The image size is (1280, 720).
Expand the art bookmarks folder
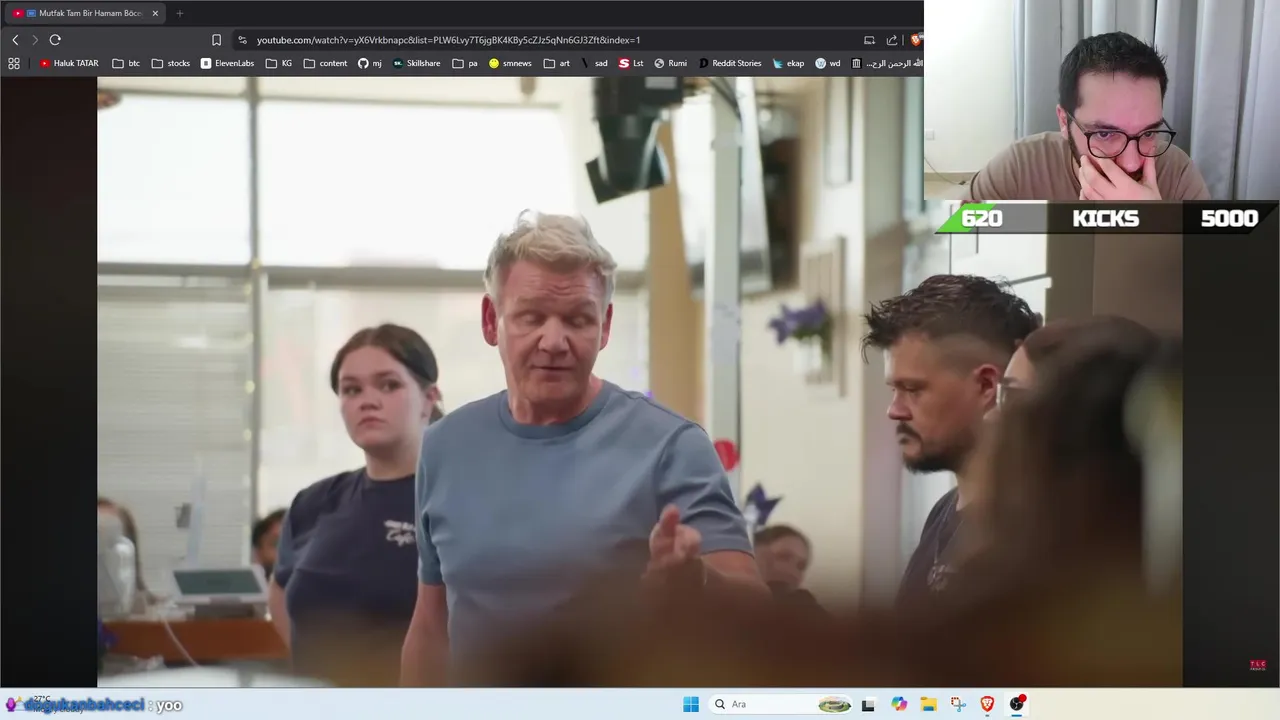tap(557, 63)
